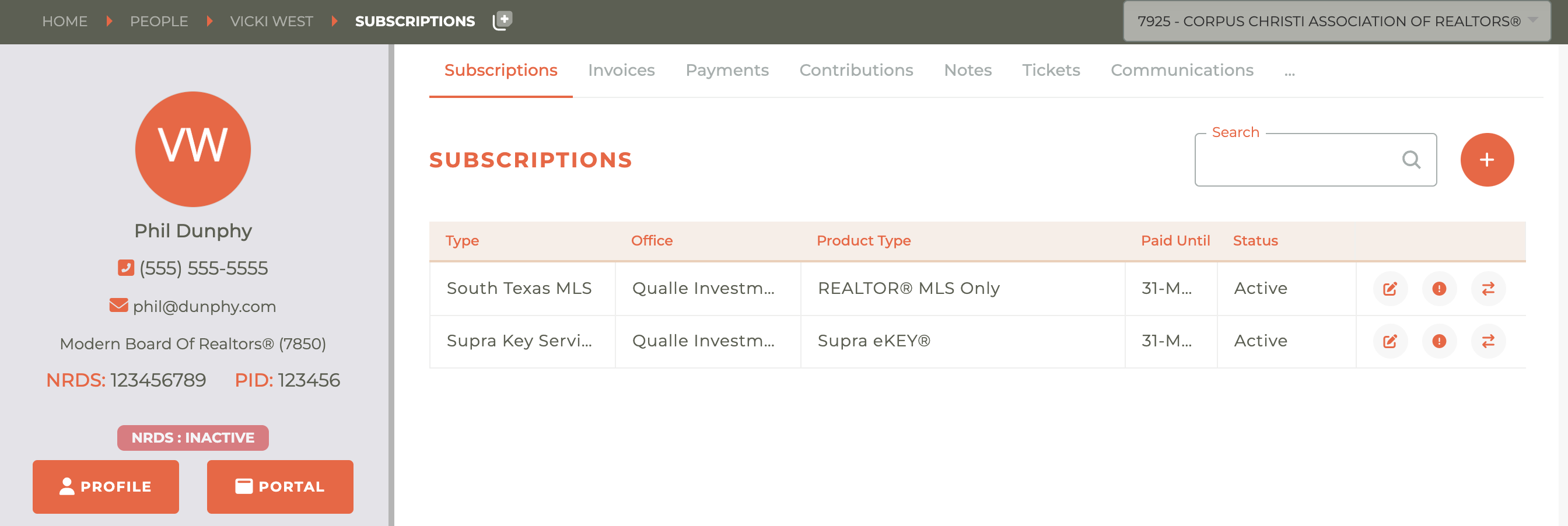This screenshot has width=1568, height=526.
Task: Focus the Search input field
Action: point(1315,160)
